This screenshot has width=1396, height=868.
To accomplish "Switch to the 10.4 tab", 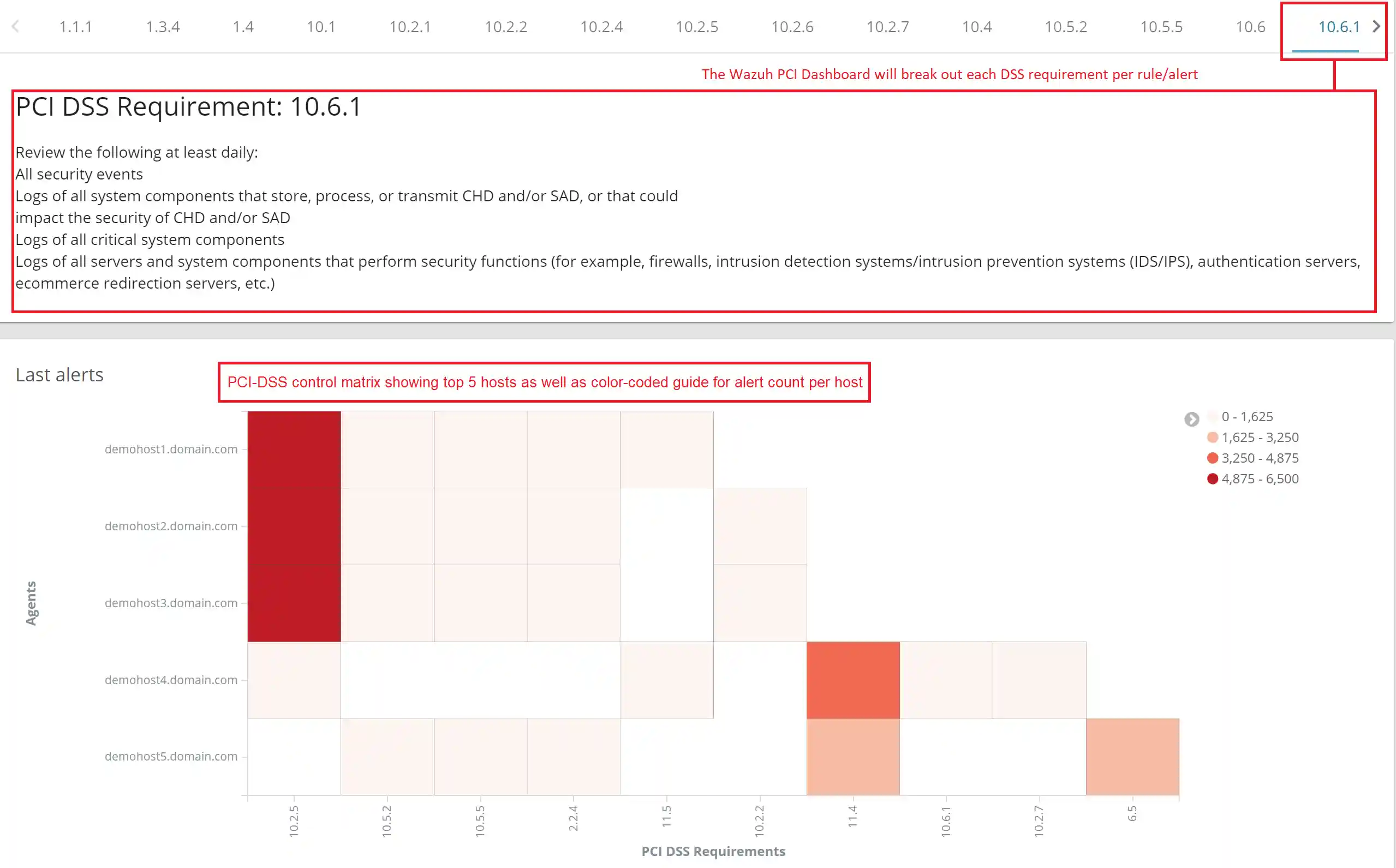I will 976,27.
